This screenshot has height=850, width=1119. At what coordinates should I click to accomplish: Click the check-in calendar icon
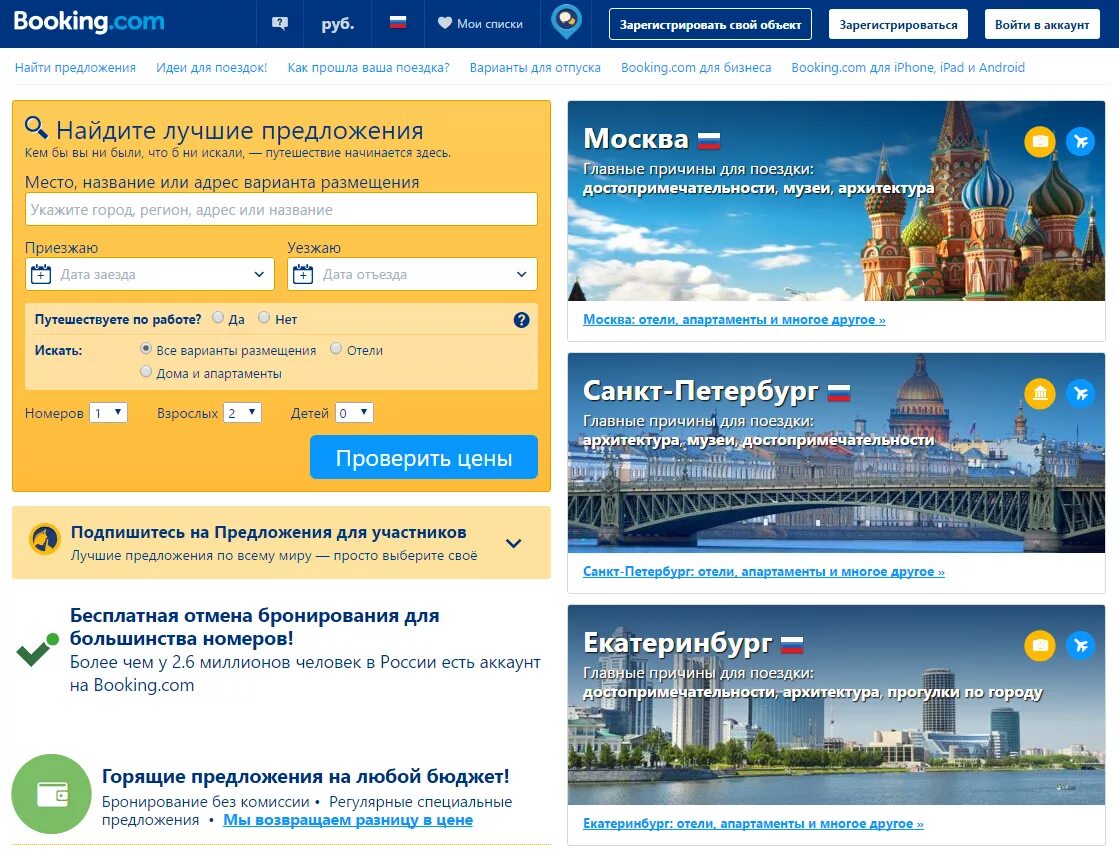pos(41,274)
